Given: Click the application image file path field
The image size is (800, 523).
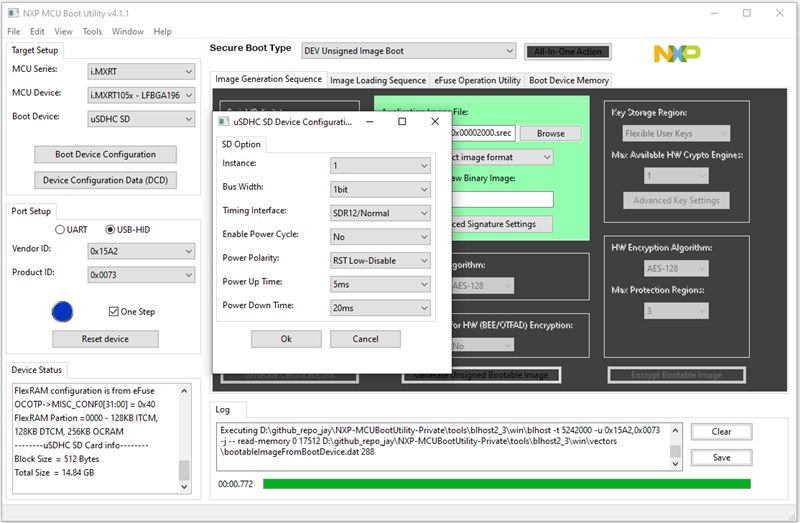Looking at the screenshot, I should tap(483, 133).
